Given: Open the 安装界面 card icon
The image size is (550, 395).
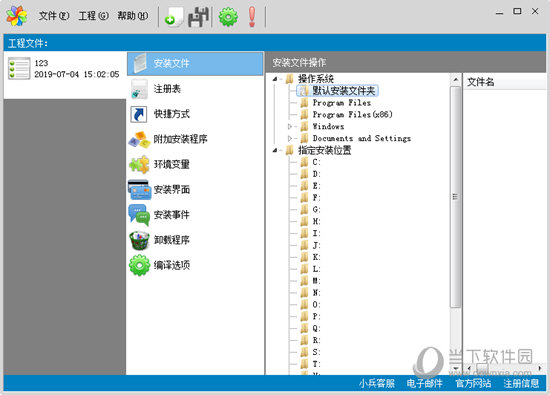Looking at the screenshot, I should [139, 190].
